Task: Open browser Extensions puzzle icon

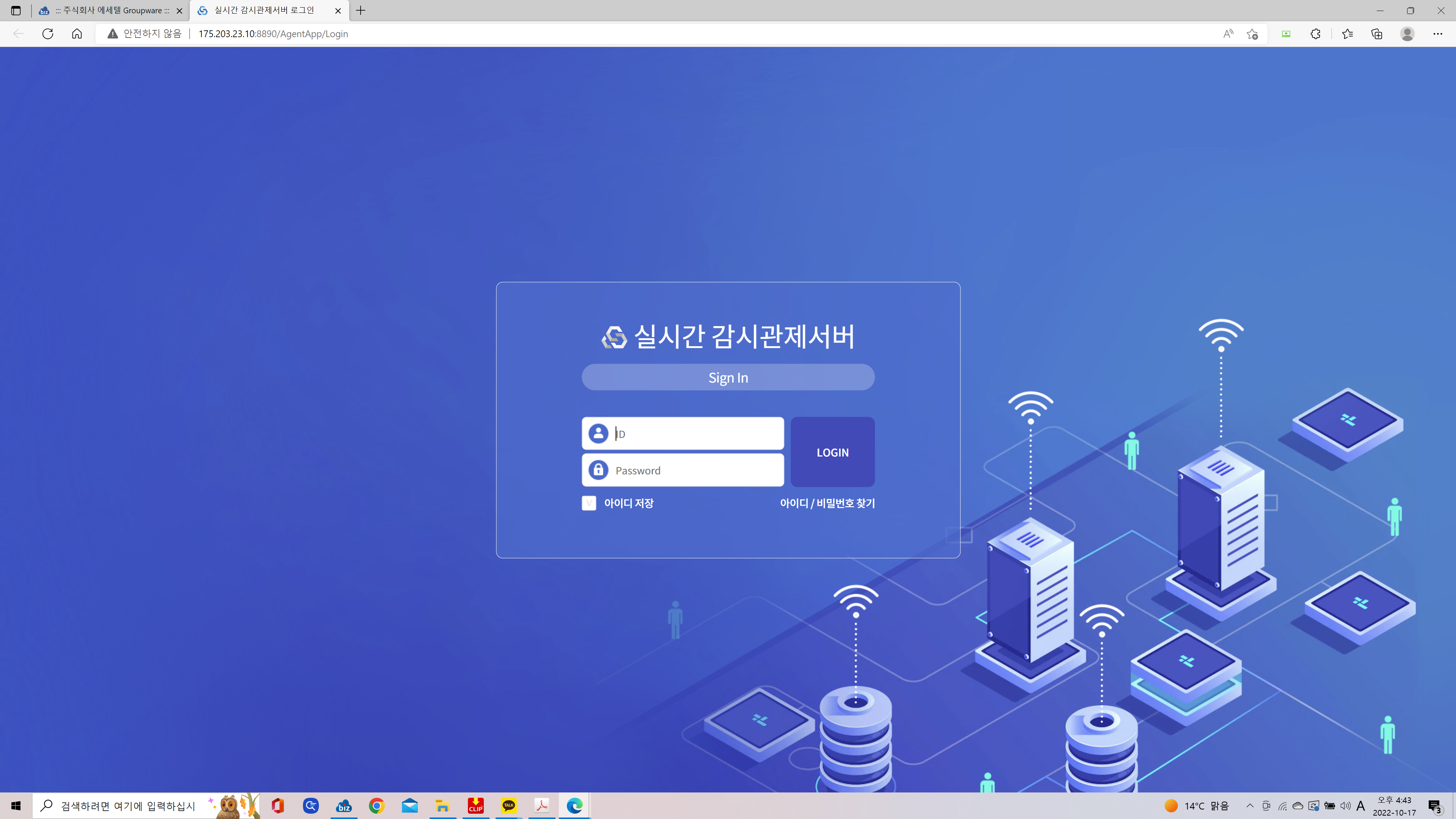Action: (1316, 34)
